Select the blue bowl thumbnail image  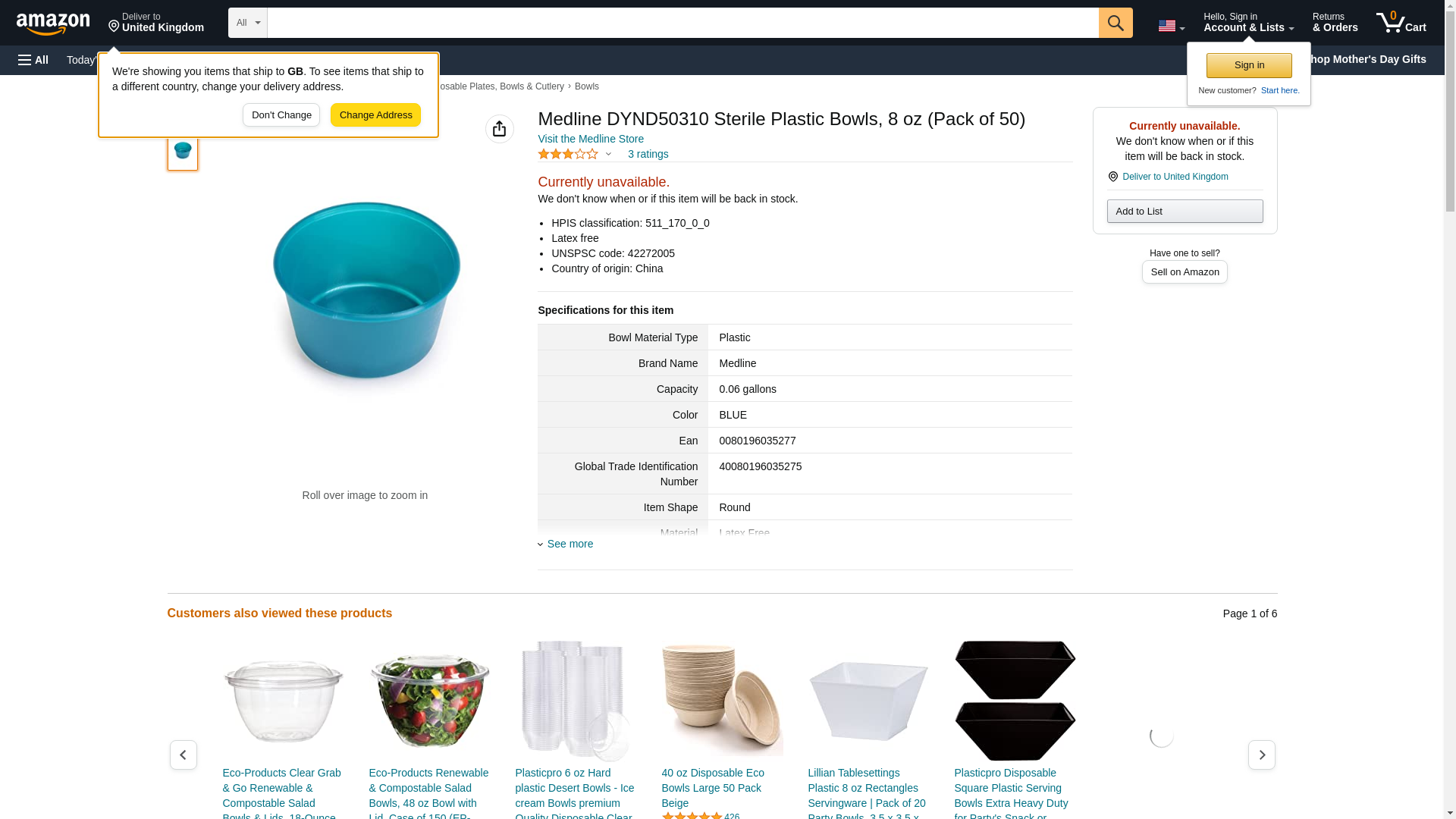pos(183,150)
